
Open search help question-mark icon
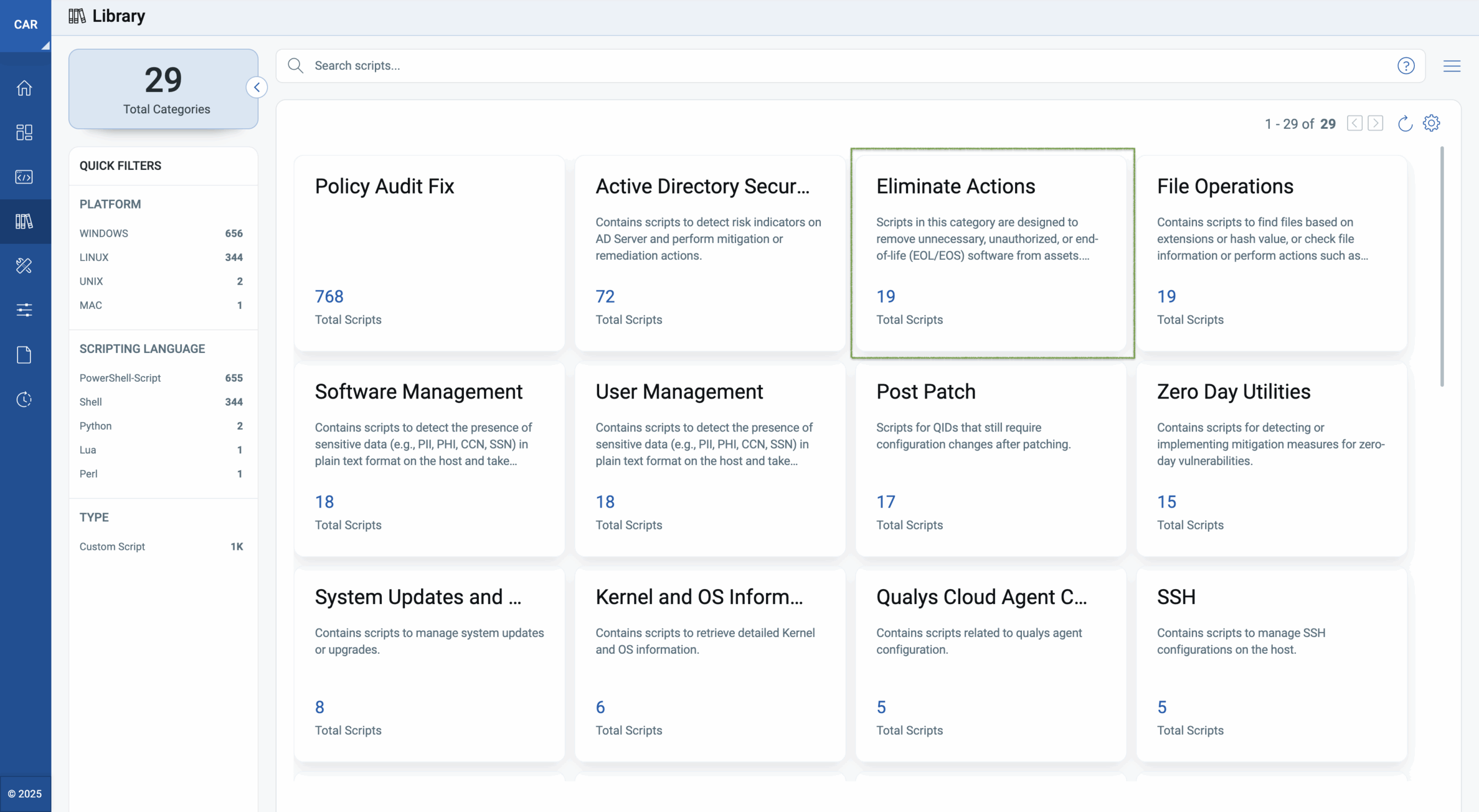pyautogui.click(x=1406, y=66)
